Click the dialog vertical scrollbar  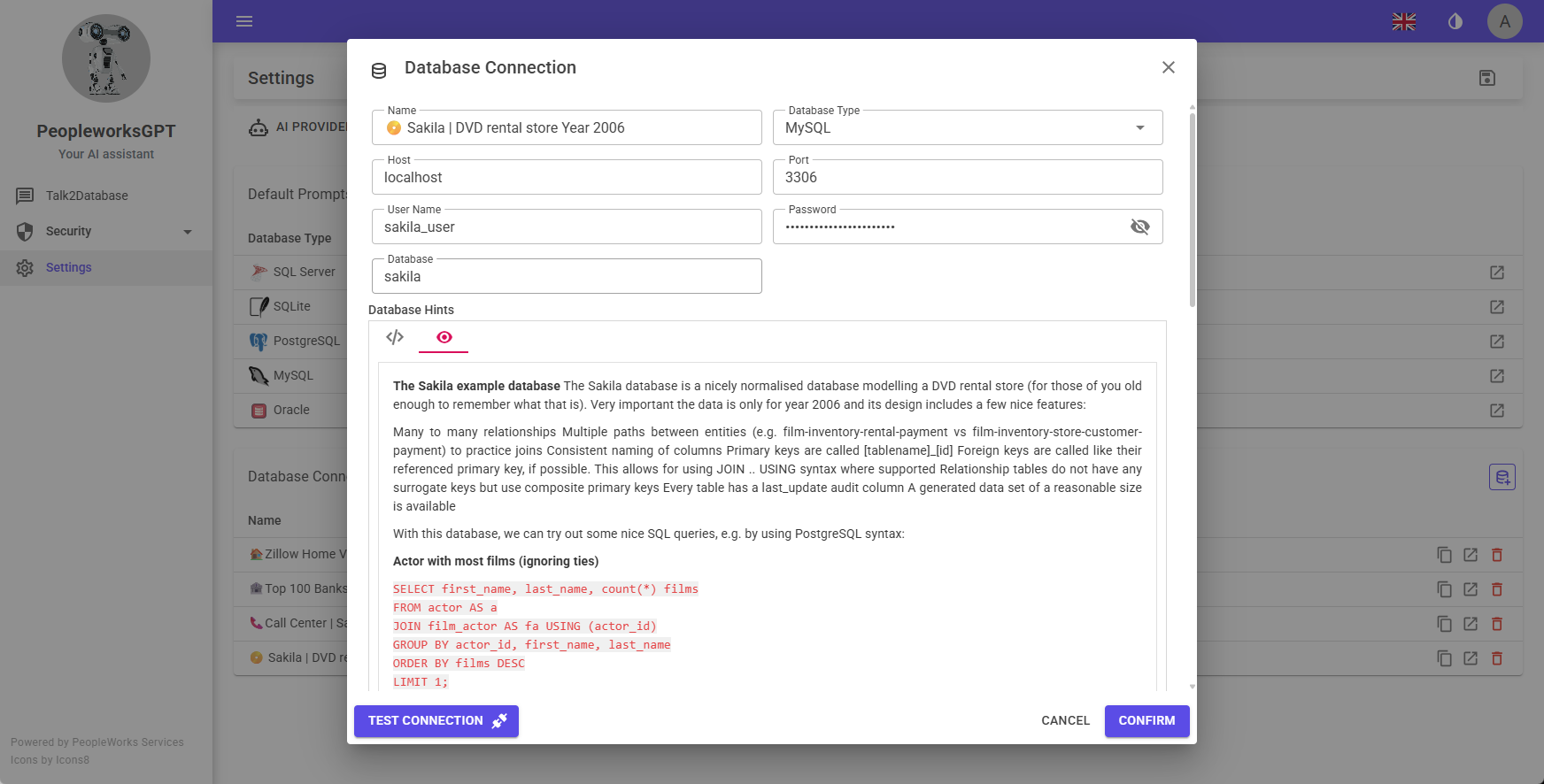click(1193, 209)
